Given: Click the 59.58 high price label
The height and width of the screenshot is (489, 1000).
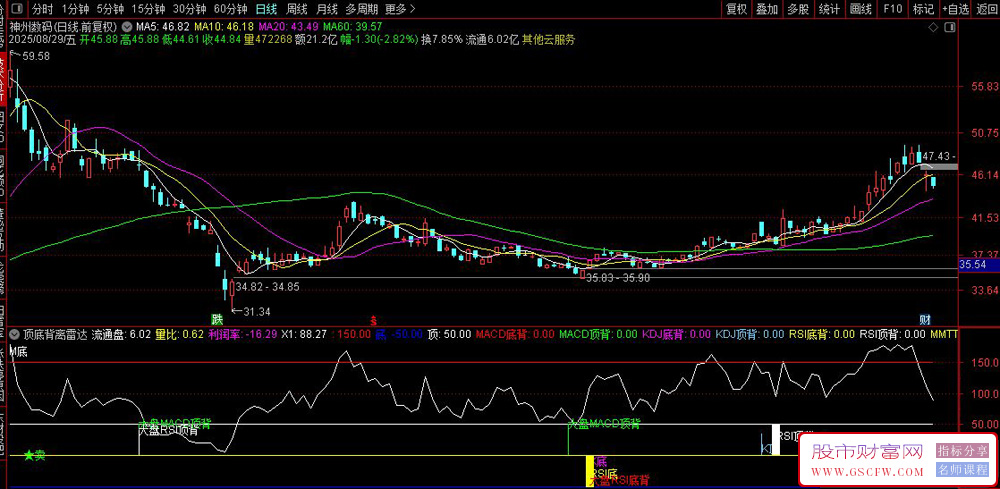Looking at the screenshot, I should 36,57.
